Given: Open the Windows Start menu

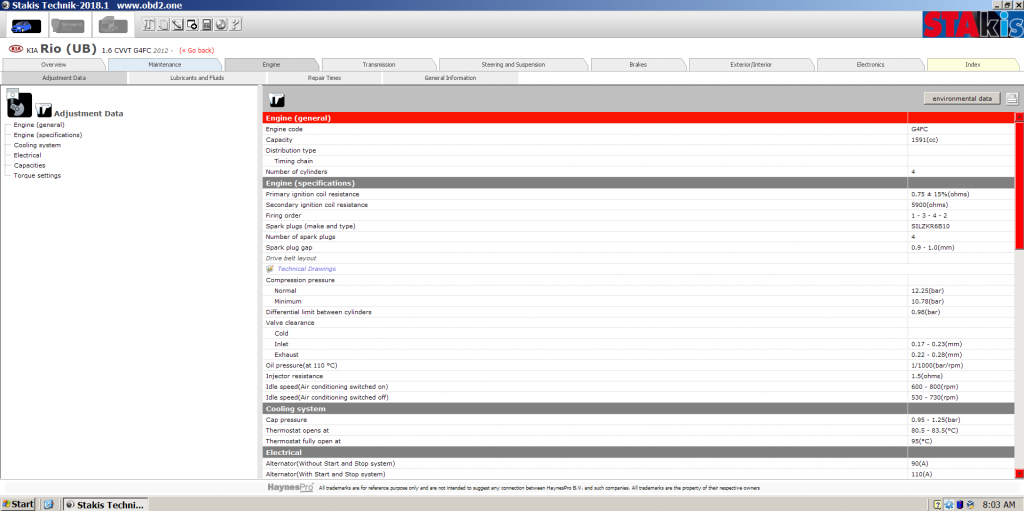Looking at the screenshot, I should point(19,504).
